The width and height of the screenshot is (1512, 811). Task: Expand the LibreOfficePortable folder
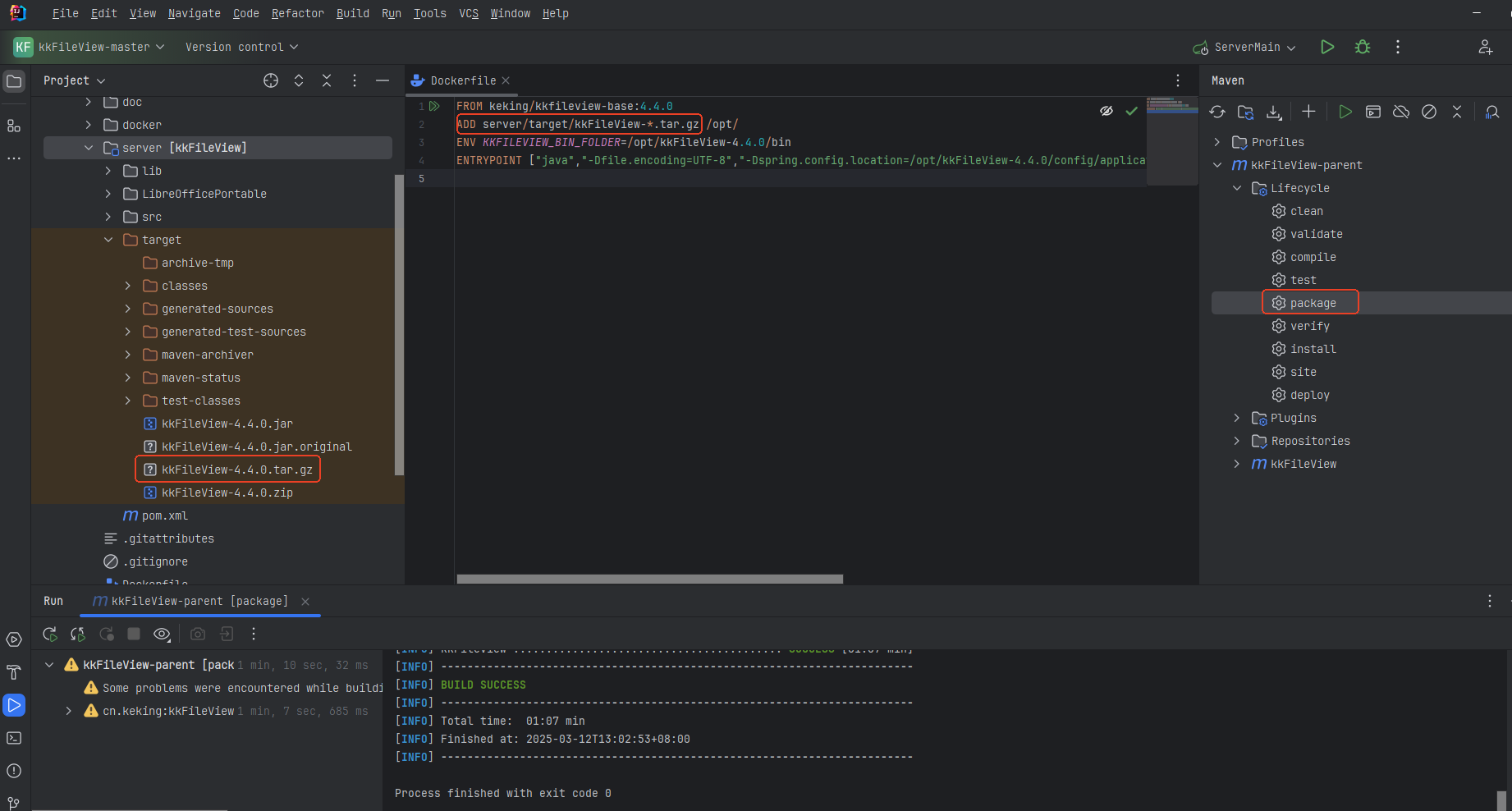tap(108, 194)
